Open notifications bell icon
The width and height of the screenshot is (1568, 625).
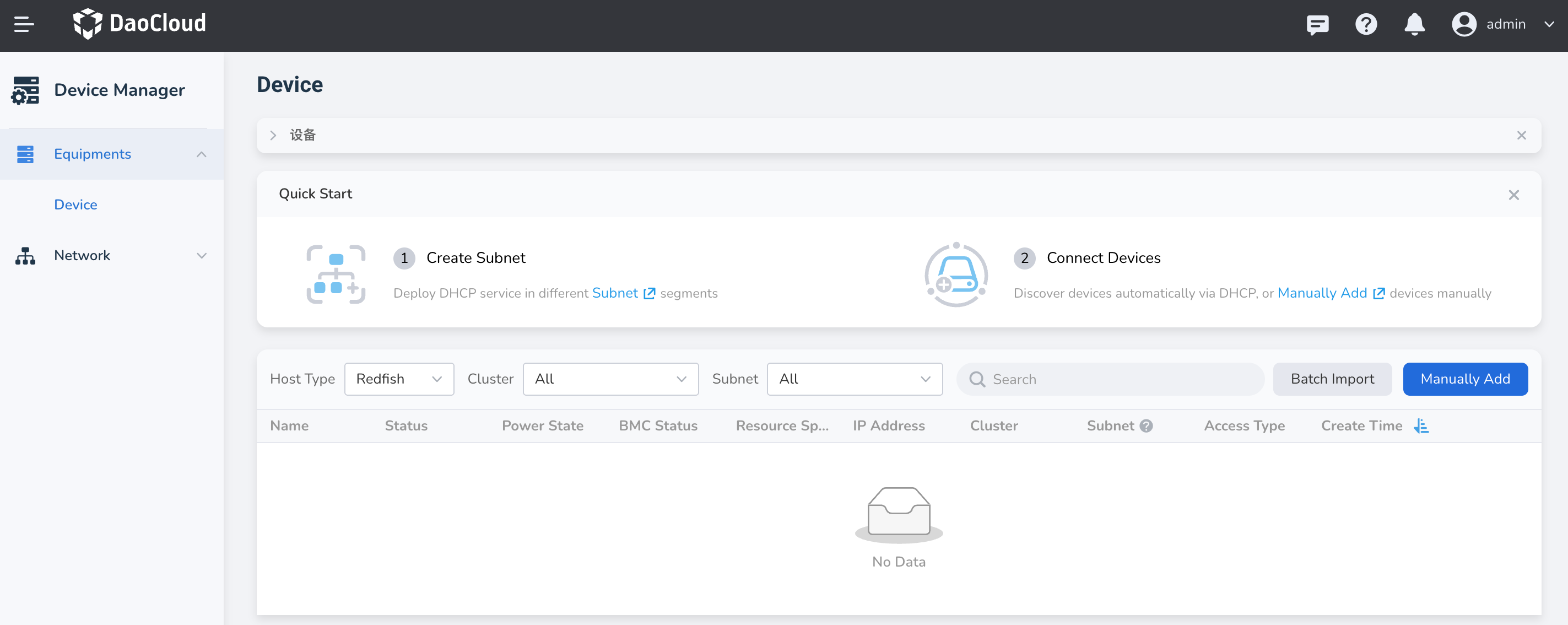[1414, 24]
